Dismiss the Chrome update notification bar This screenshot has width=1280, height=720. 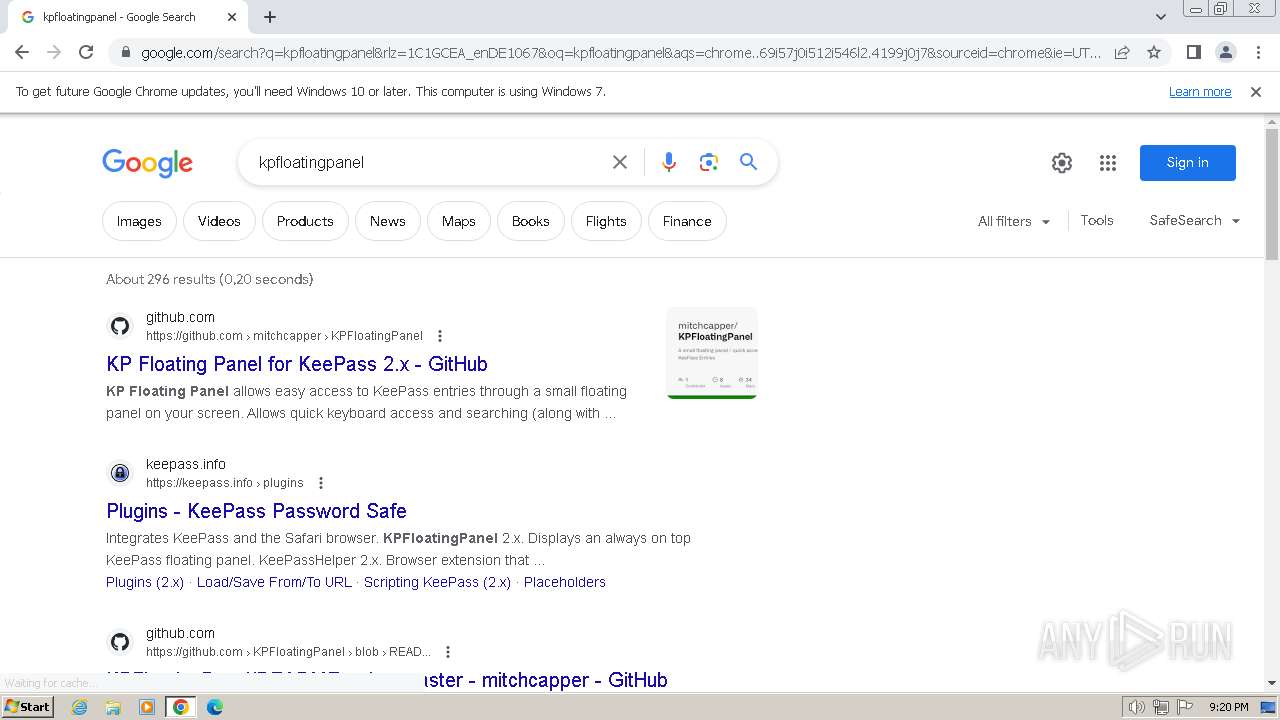1256,91
